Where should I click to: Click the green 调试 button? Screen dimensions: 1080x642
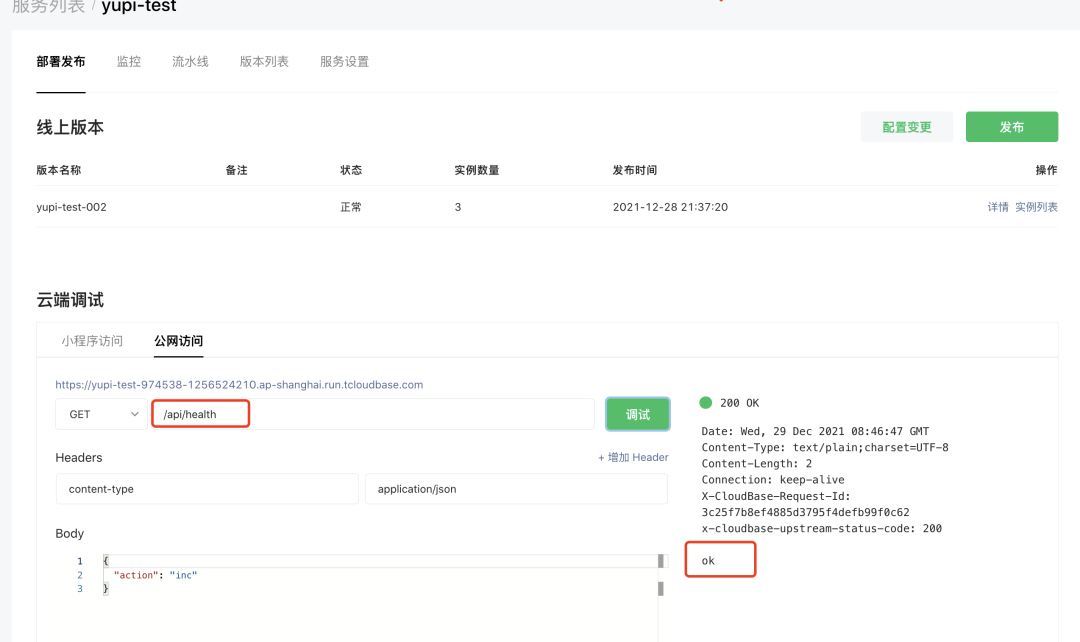pos(637,414)
